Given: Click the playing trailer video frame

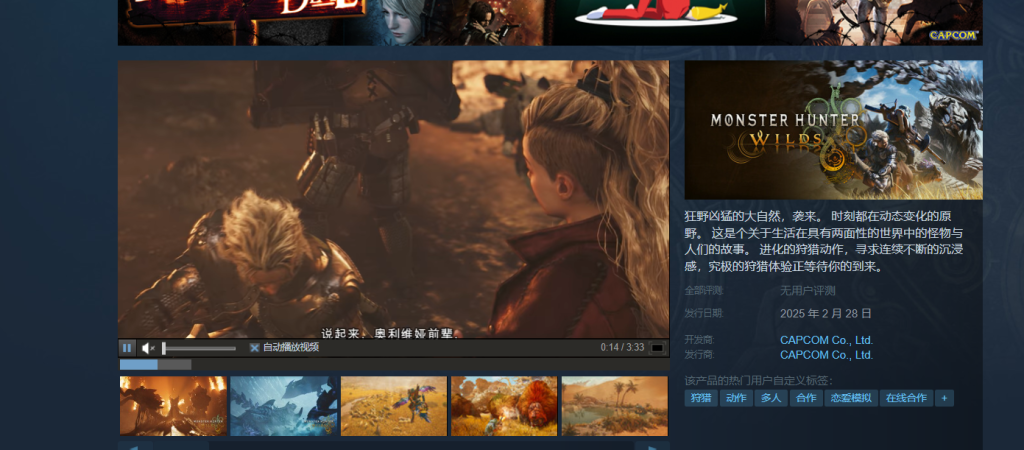Looking at the screenshot, I should 393,199.
